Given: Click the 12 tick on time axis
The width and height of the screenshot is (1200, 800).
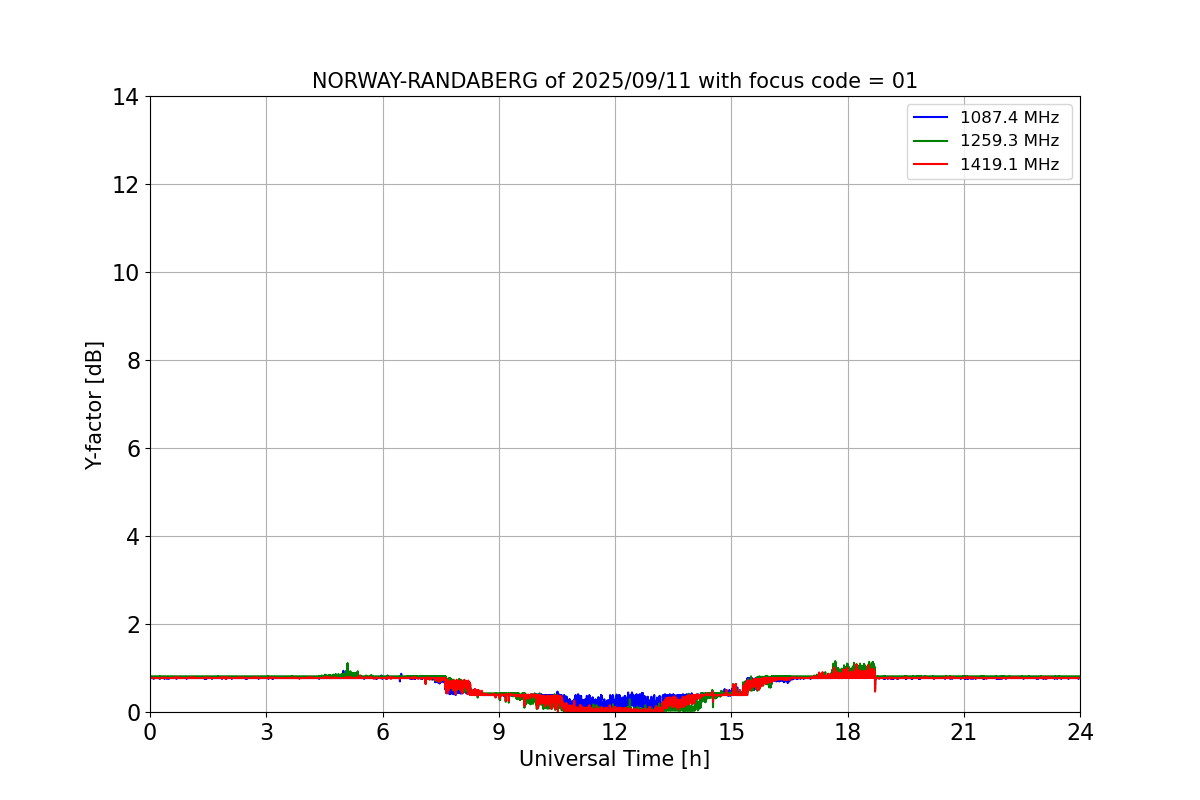Looking at the screenshot, I should pos(615,732).
